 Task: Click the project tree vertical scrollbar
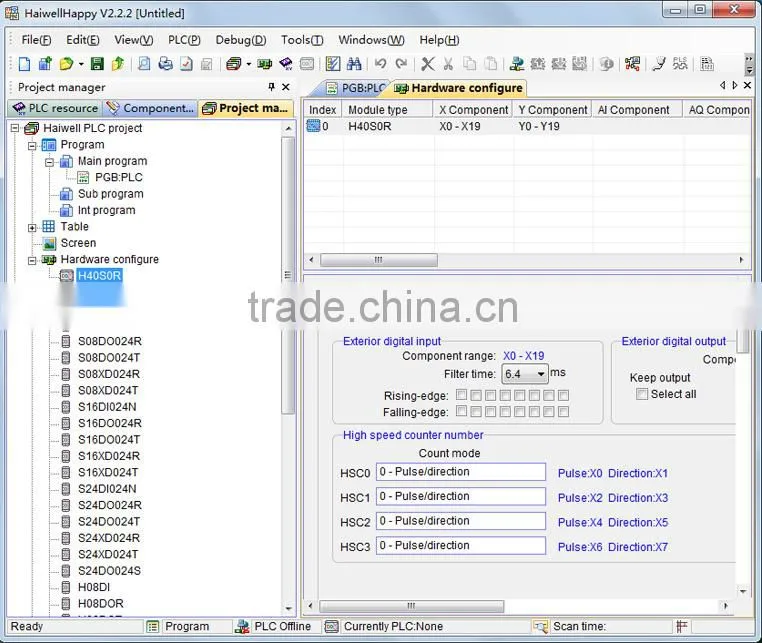tap(288, 275)
